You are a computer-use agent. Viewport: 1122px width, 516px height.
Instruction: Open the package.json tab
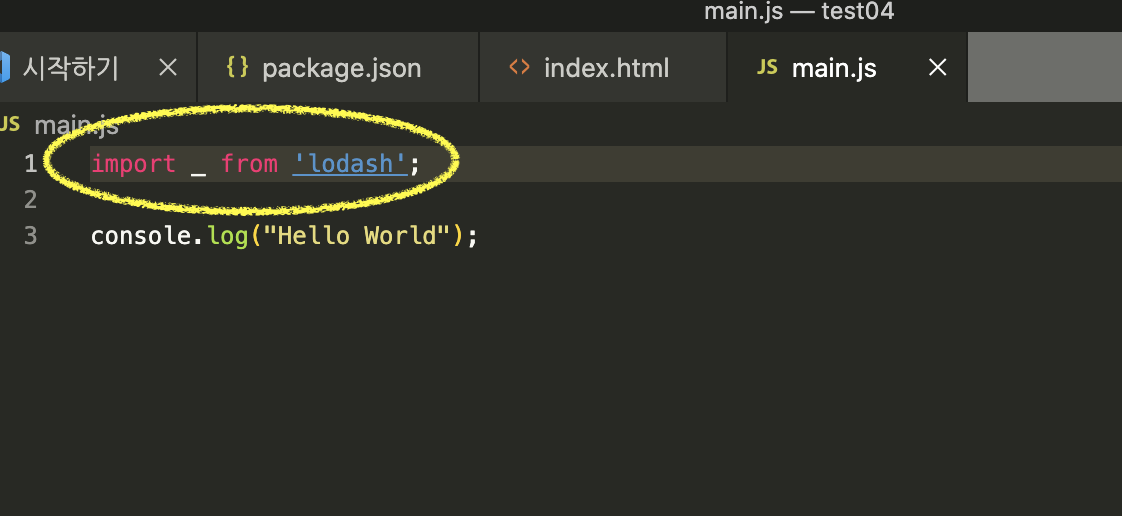338,68
